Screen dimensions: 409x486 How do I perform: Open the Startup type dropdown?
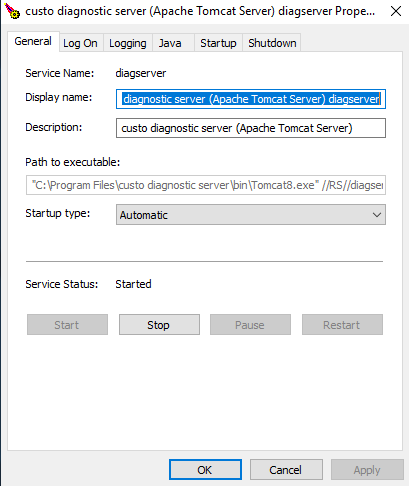(x=251, y=215)
